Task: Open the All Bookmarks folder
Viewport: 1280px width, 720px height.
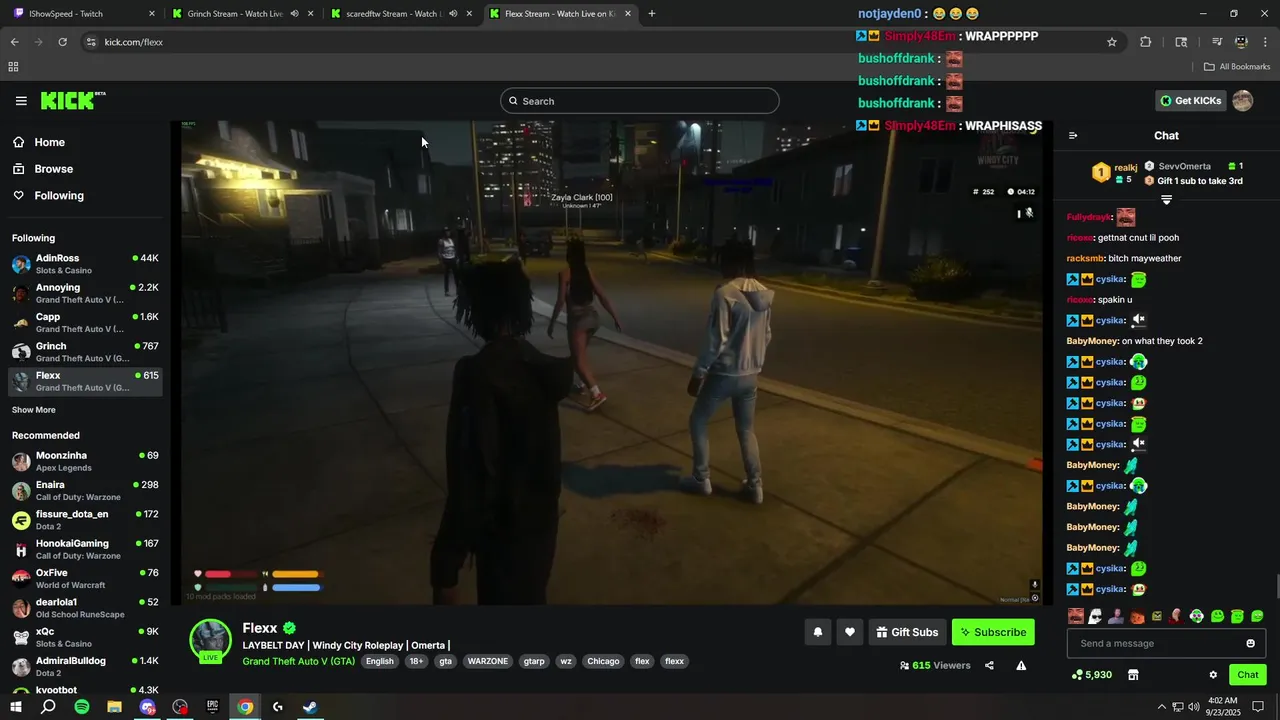Action: click(x=1237, y=67)
